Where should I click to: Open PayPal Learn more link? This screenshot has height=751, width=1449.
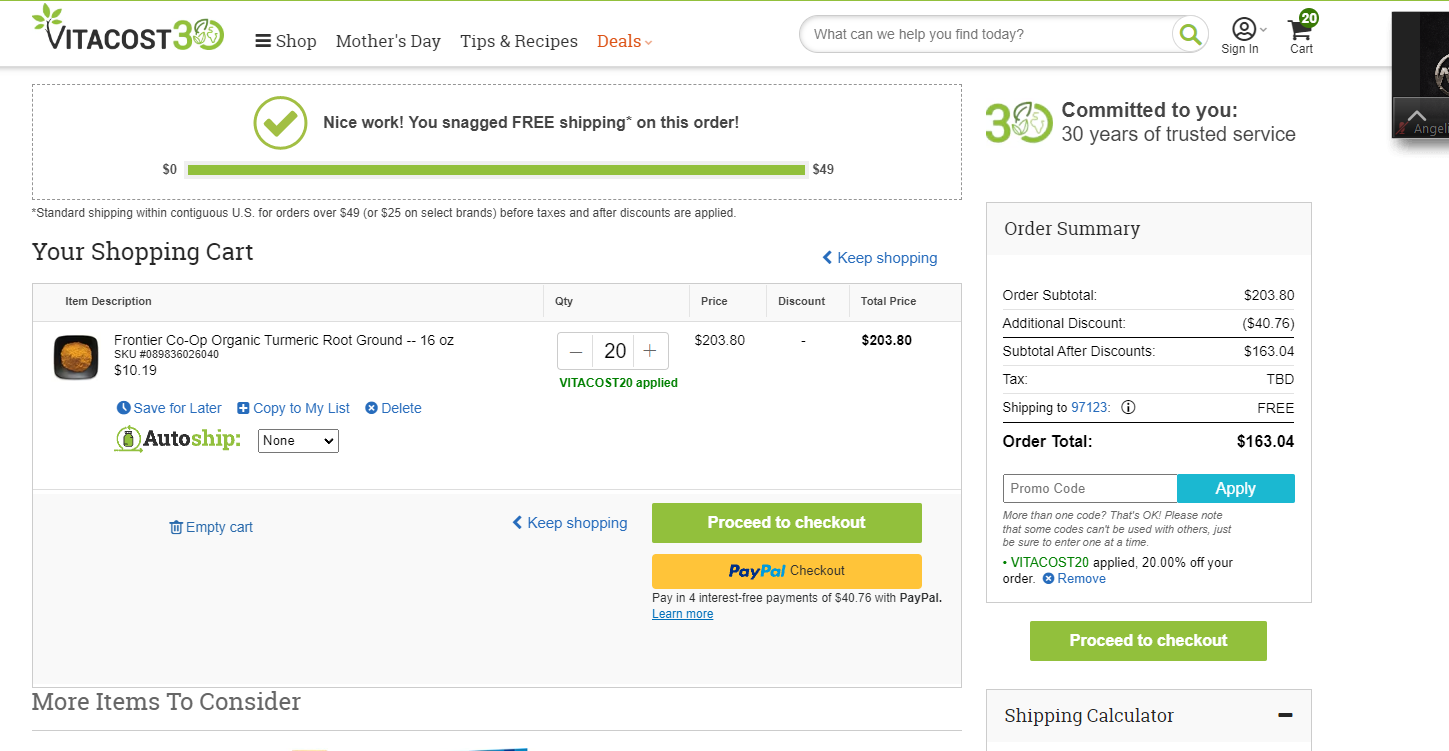pos(682,614)
